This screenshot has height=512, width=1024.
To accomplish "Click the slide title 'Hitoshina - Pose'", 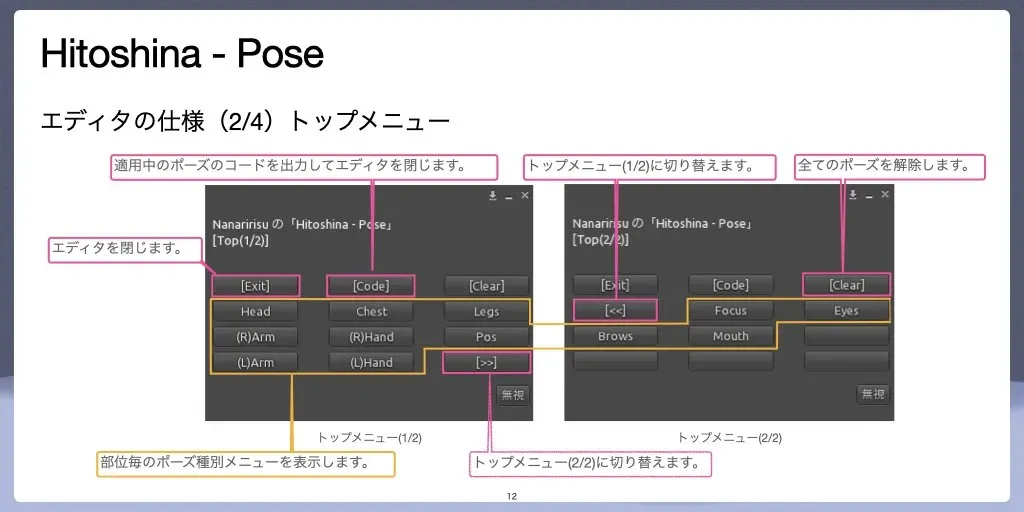I will tap(182, 54).
